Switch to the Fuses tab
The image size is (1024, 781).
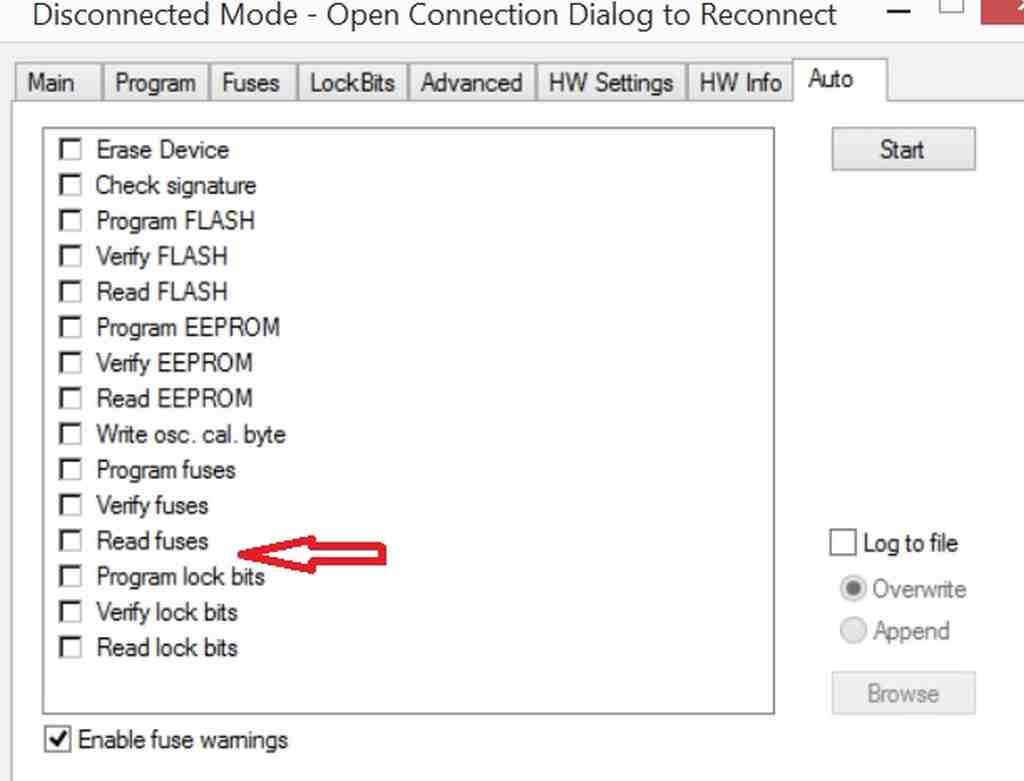(x=251, y=83)
